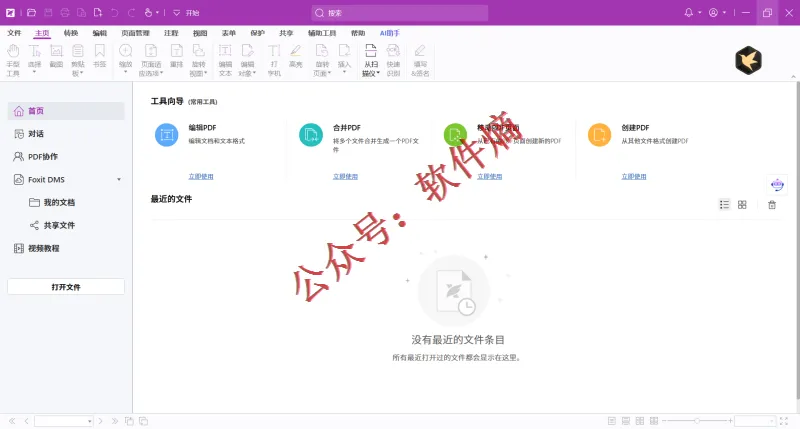
Task: Click the Open file folder icon in title bar
Action: (31, 13)
